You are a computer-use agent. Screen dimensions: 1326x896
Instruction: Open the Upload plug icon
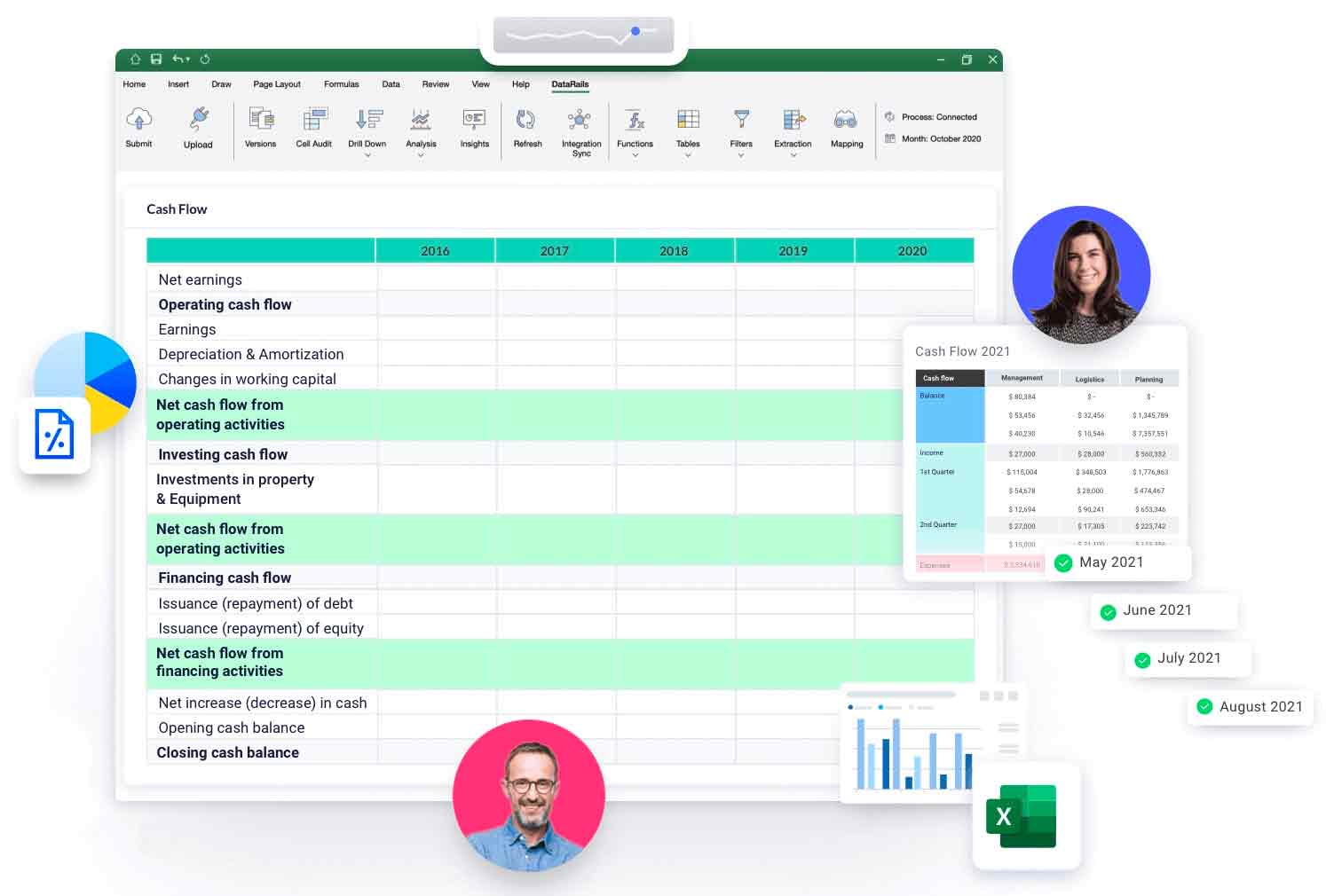pyautogui.click(x=199, y=119)
